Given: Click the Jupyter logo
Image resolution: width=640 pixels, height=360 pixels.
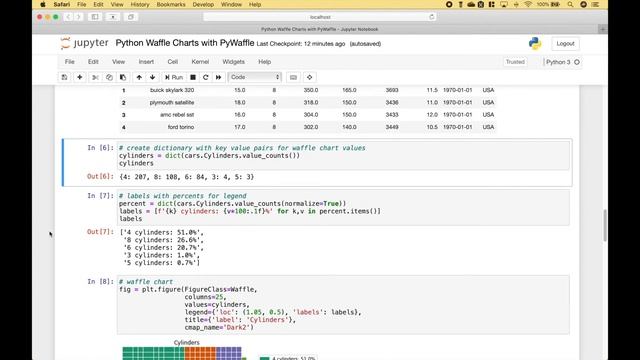Looking at the screenshot, I should point(84,43).
